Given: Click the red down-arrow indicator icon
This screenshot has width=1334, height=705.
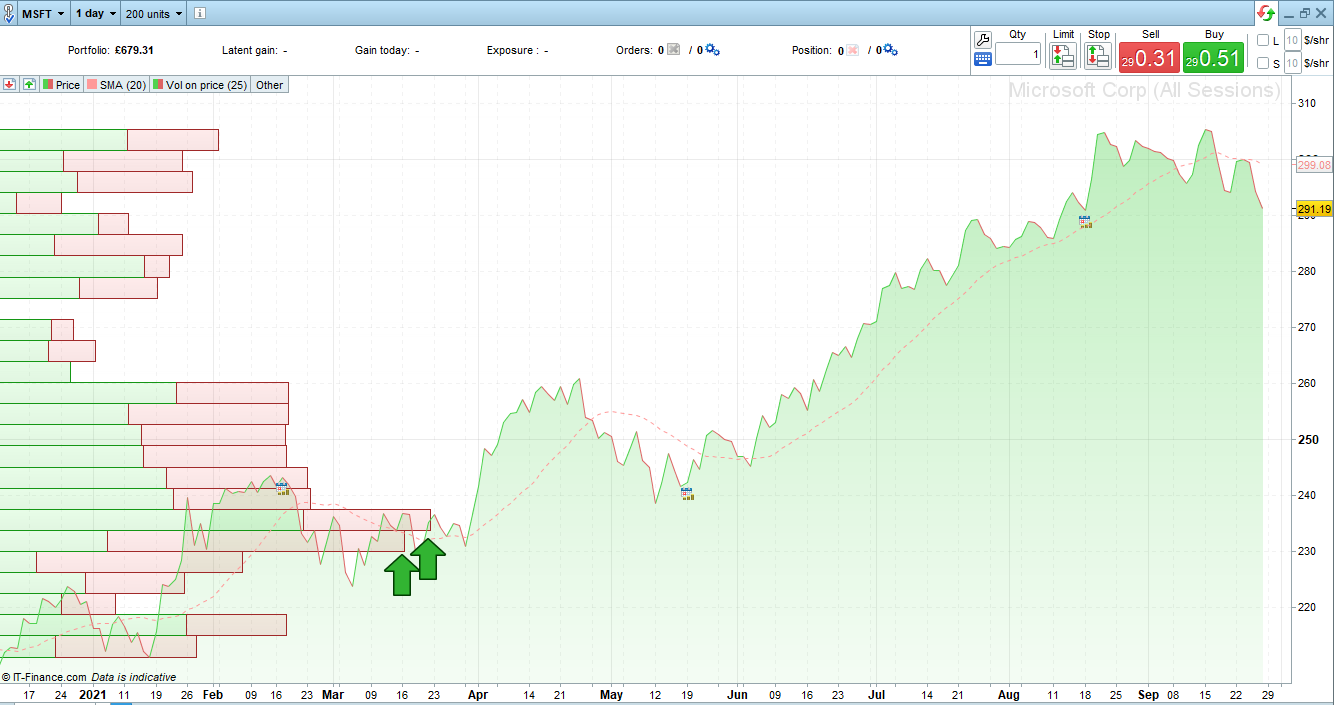Looking at the screenshot, I should point(9,85).
